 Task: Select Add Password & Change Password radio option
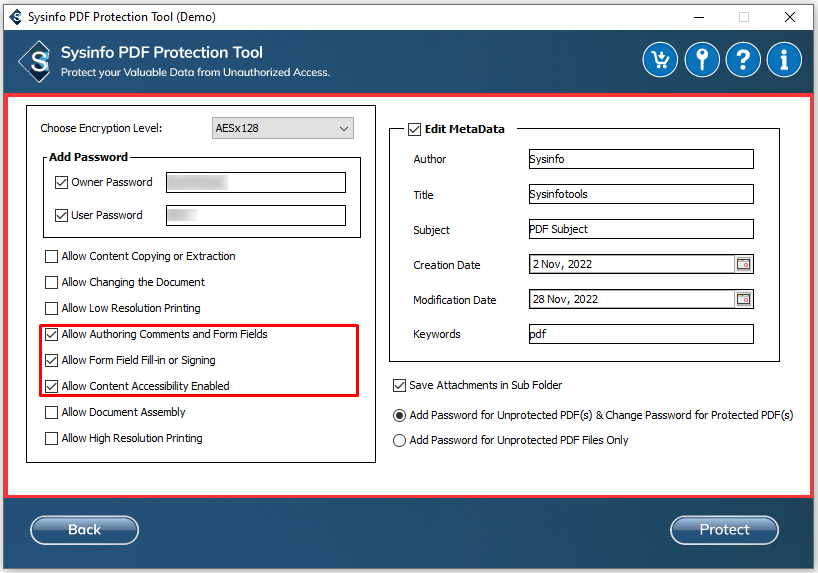pos(399,415)
